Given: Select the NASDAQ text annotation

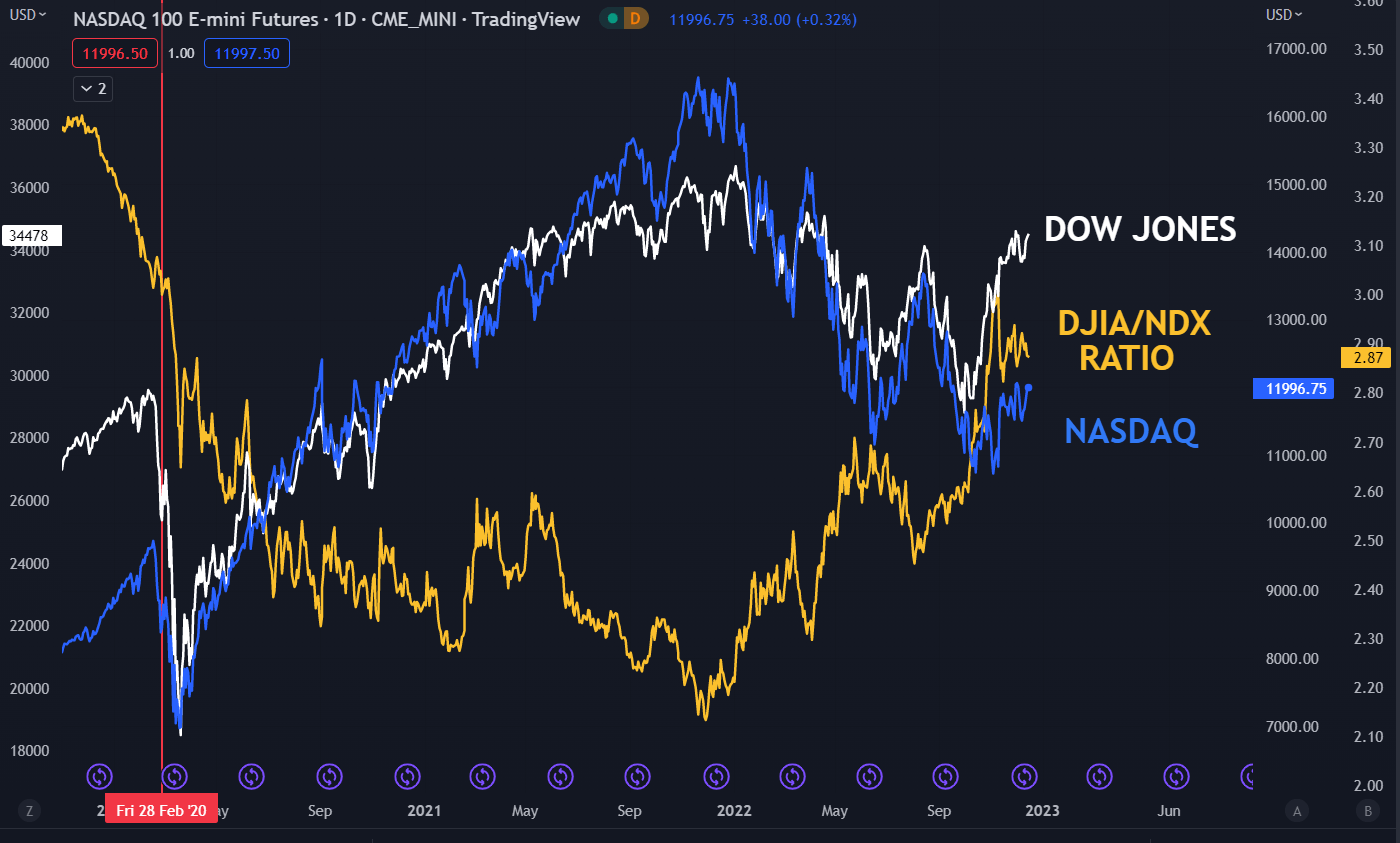Looking at the screenshot, I should tap(1131, 431).
